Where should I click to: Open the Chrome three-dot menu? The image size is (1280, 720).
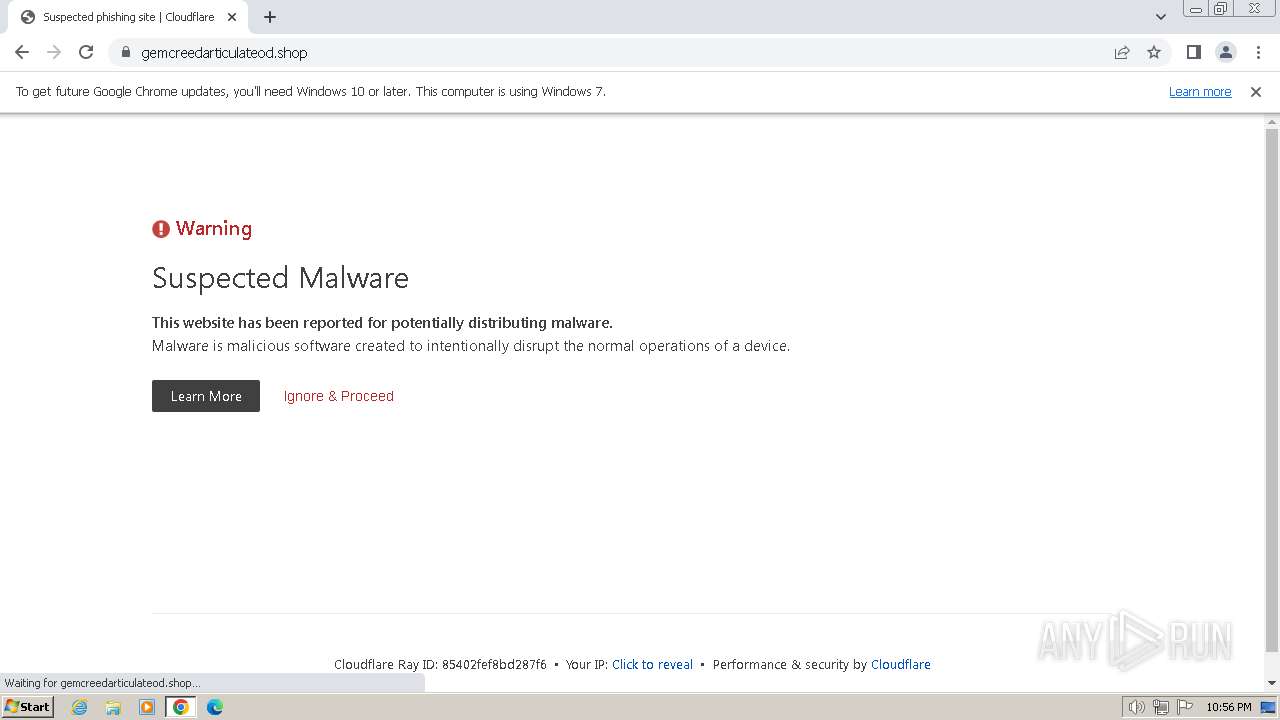(x=1258, y=52)
